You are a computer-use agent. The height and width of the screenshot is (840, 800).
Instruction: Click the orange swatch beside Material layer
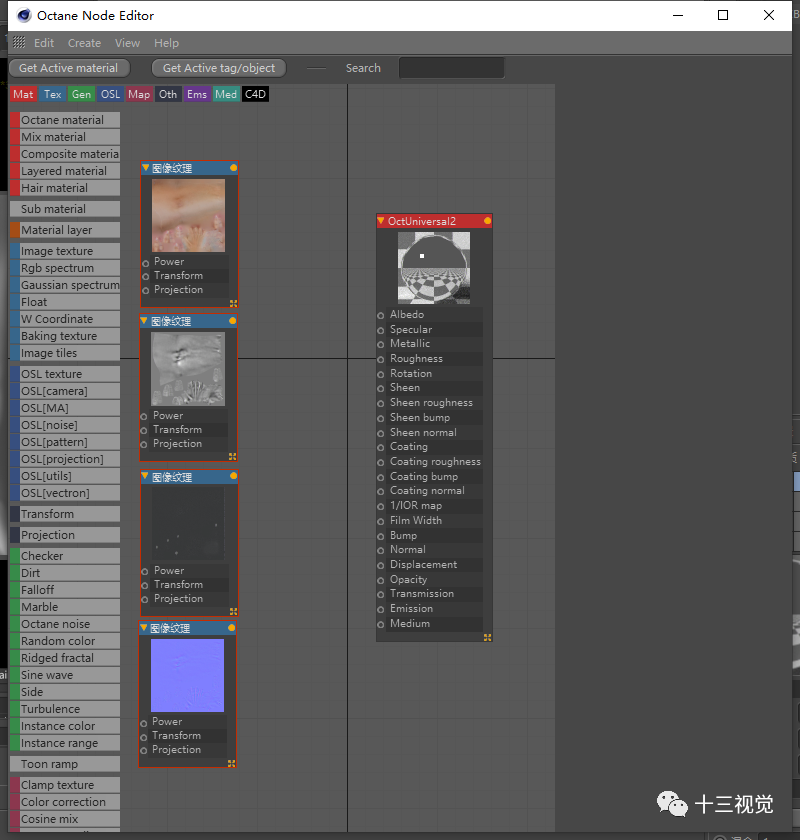(15, 230)
